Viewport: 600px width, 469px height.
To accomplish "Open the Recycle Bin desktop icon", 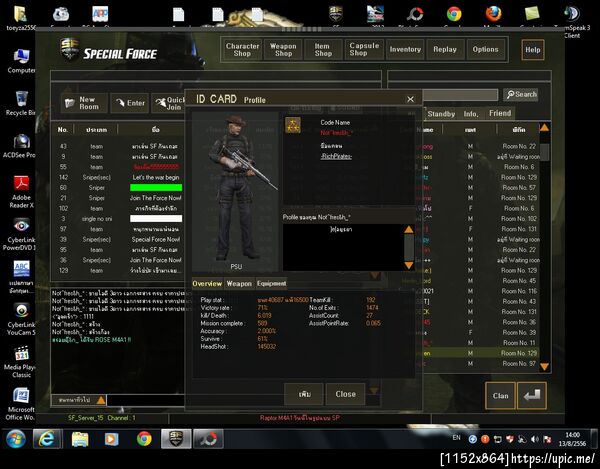I will (20, 103).
